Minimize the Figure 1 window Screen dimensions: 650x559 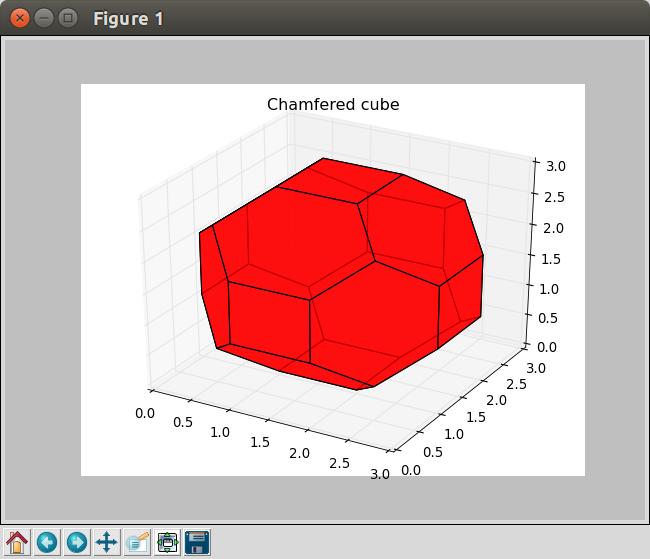(x=43, y=18)
